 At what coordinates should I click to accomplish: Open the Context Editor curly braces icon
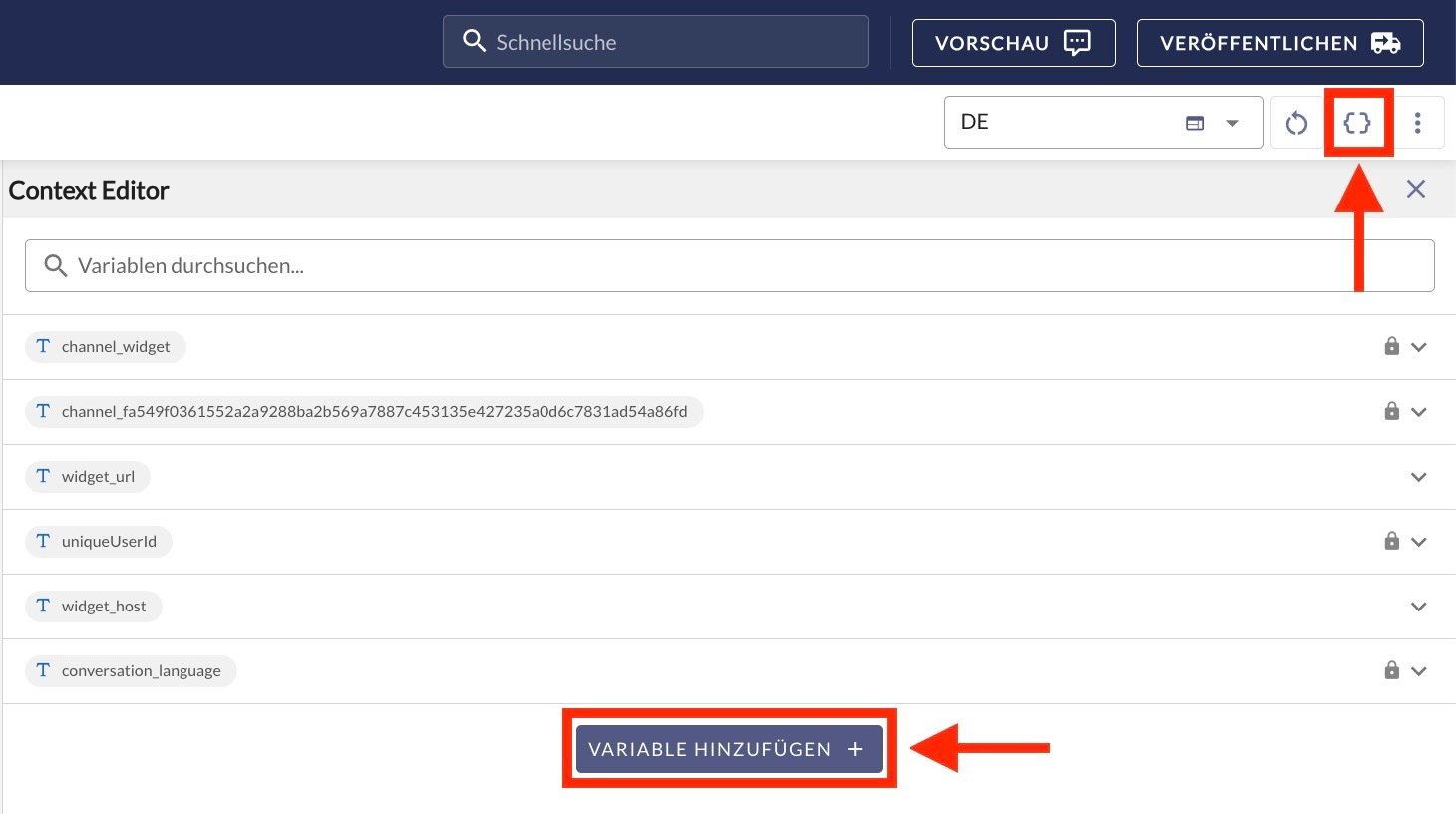tap(1357, 123)
